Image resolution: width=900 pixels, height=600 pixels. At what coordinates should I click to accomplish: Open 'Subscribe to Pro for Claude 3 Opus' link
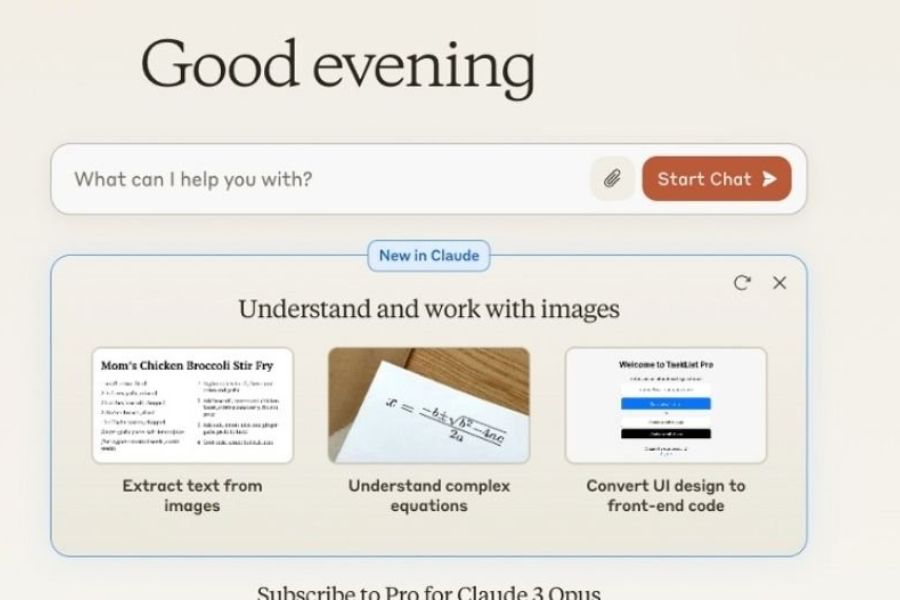(x=429, y=592)
